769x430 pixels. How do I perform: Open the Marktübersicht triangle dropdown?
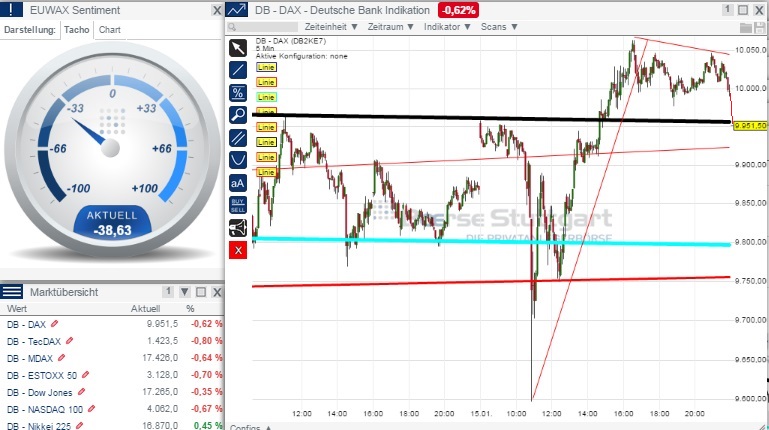184,292
